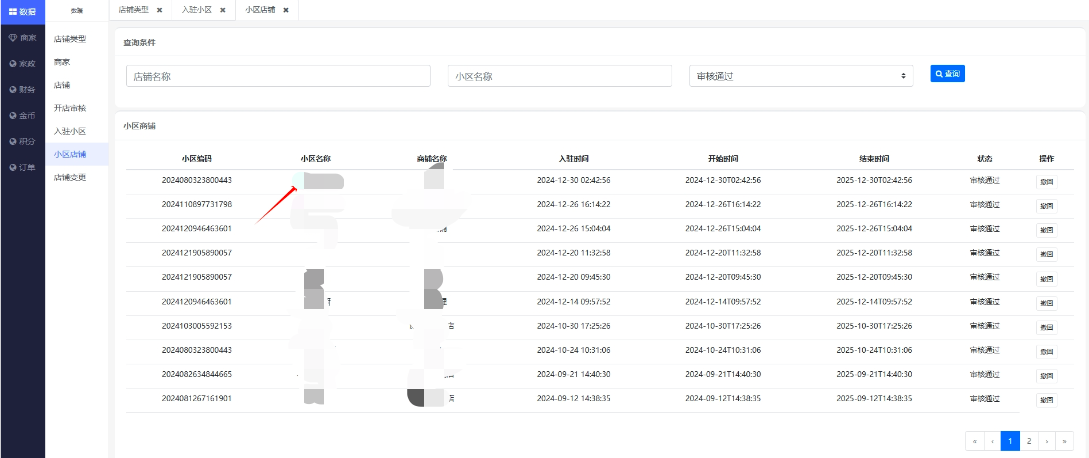Close the 店铺类型 tab with its x icon
The height and width of the screenshot is (458, 1089).
coord(159,10)
